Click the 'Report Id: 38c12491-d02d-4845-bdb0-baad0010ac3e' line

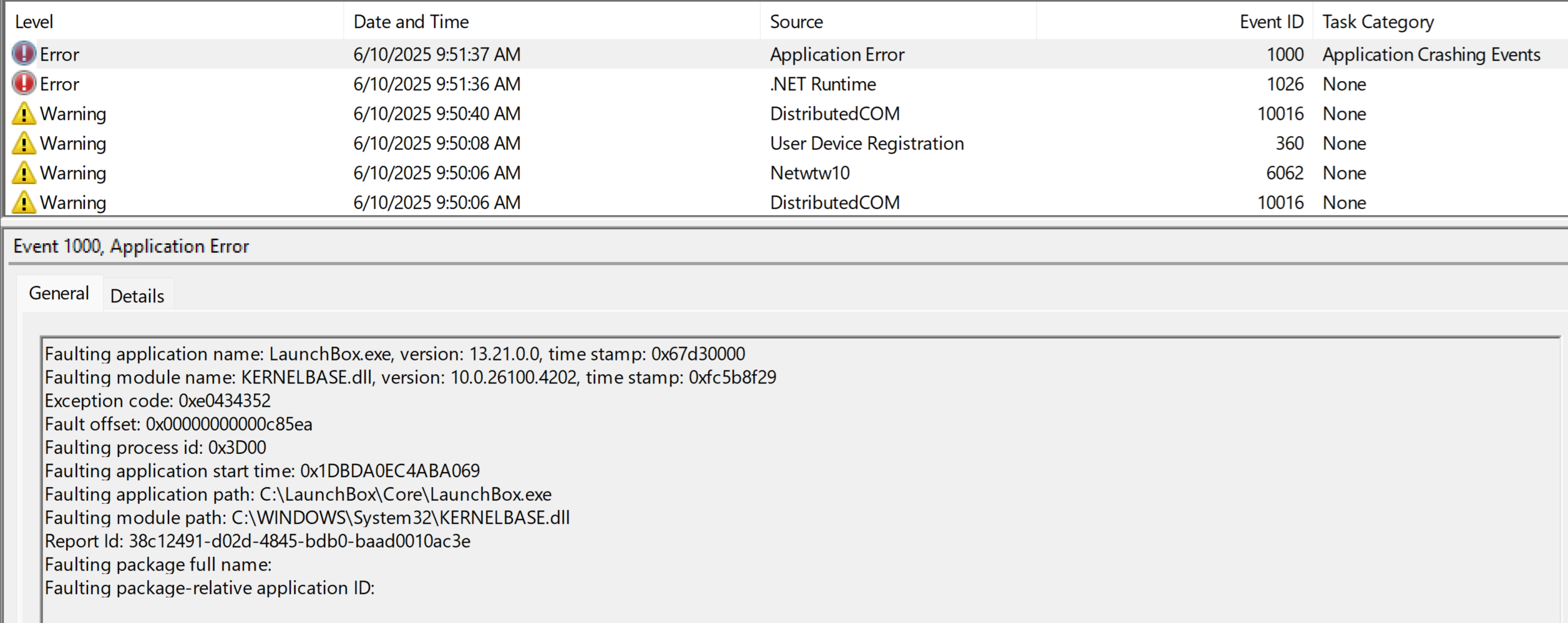coord(258,541)
